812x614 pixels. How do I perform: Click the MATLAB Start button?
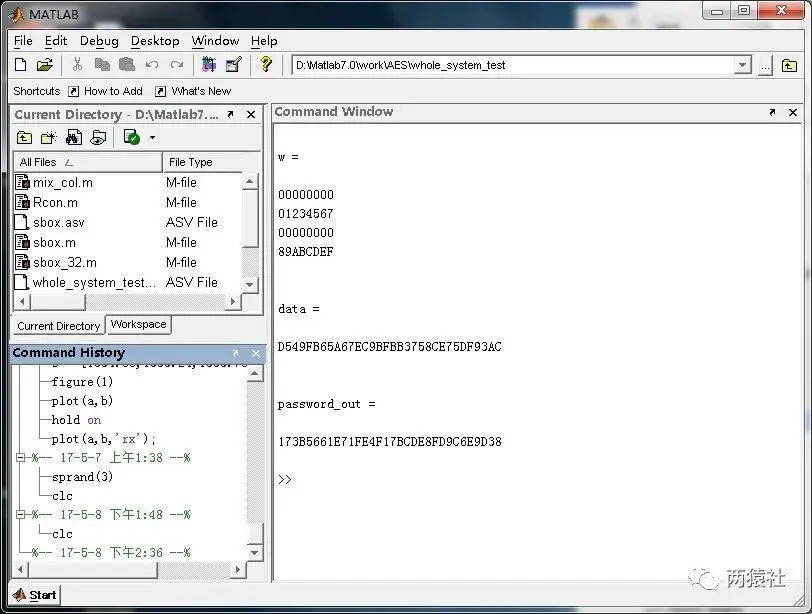35,595
